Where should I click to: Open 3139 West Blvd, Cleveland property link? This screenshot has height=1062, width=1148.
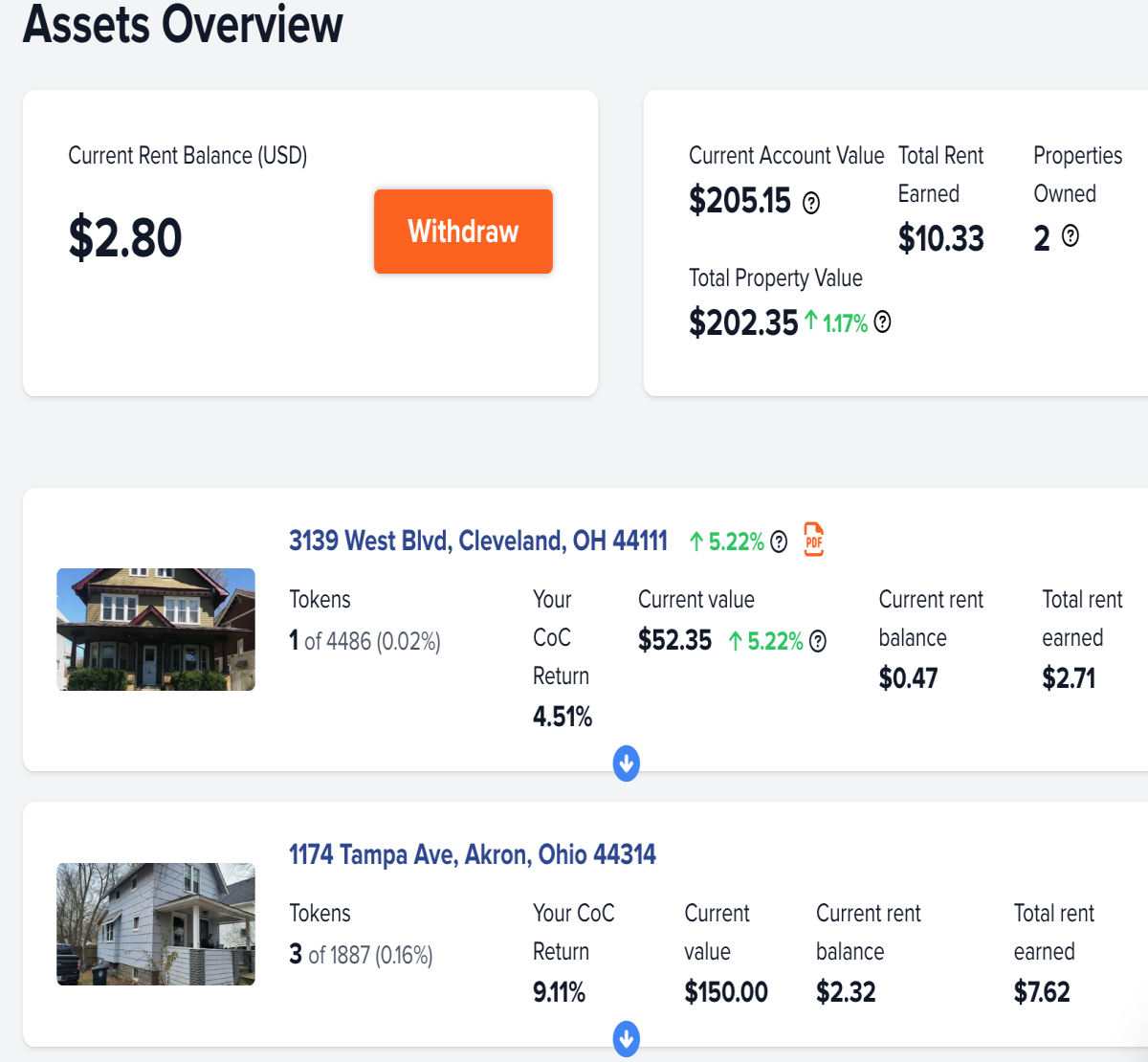[x=478, y=541]
